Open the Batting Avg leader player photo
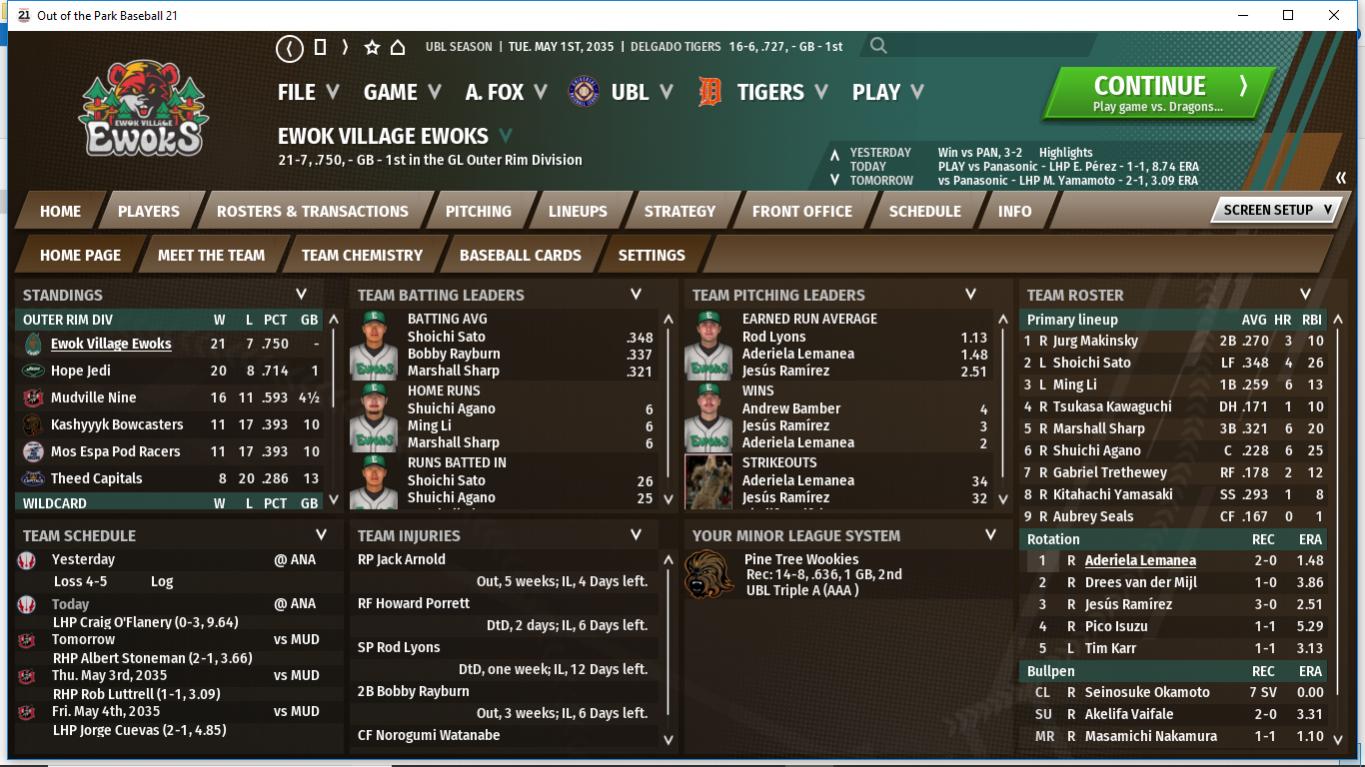Screen dimensions: 1365x767 373,345
